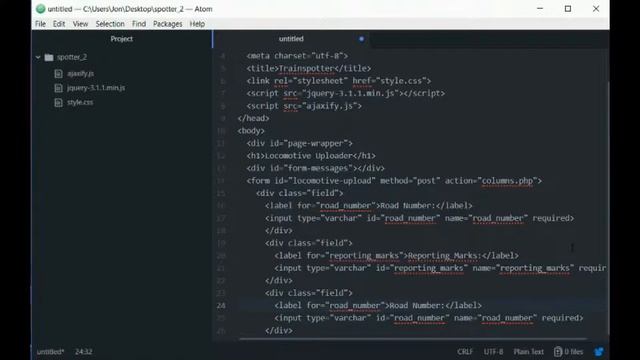Click the modified dot on untitled tab

(361, 39)
